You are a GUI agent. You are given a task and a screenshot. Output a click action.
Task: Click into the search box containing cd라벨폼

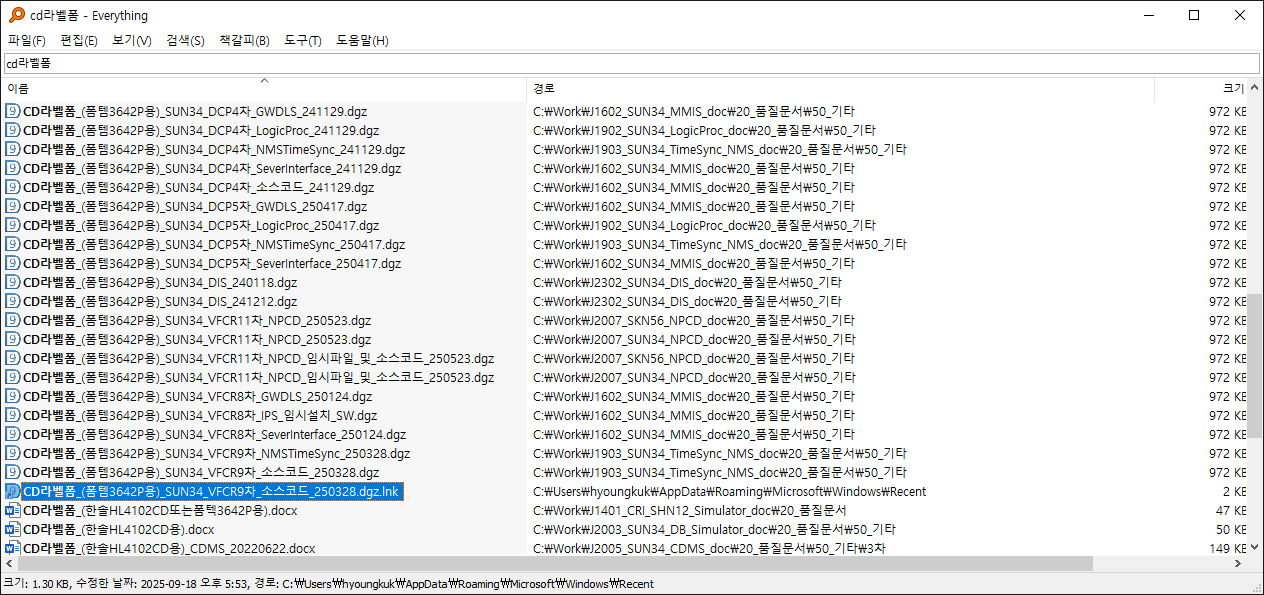[630, 62]
